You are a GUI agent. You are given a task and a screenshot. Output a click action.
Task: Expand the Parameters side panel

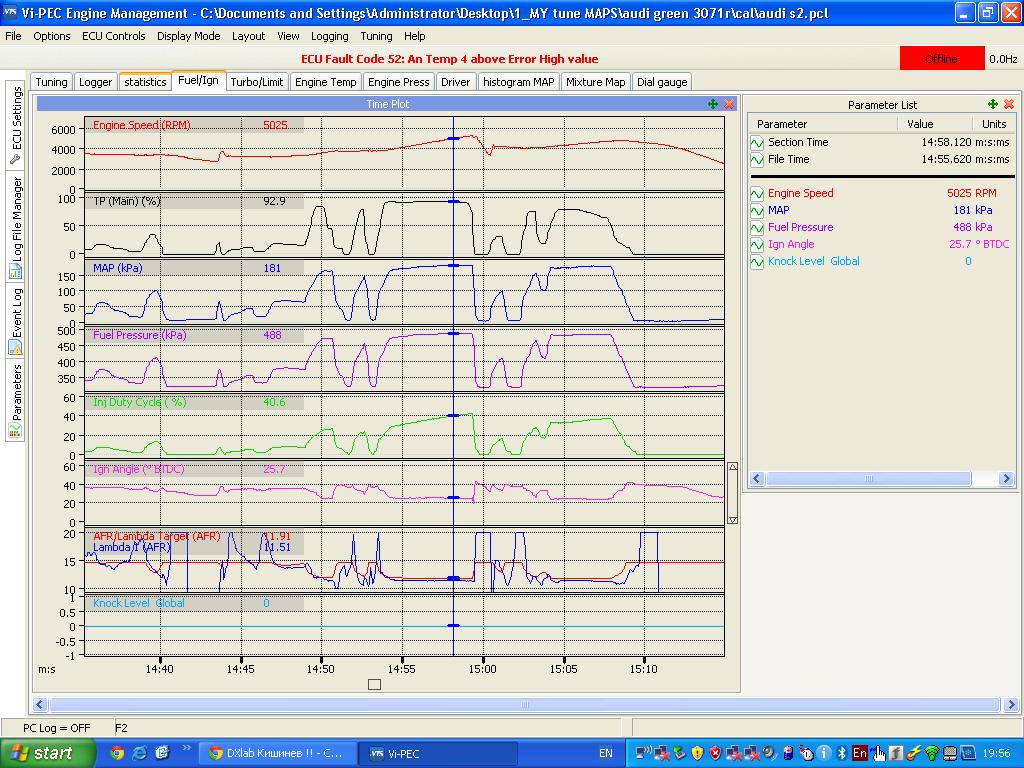[15, 400]
